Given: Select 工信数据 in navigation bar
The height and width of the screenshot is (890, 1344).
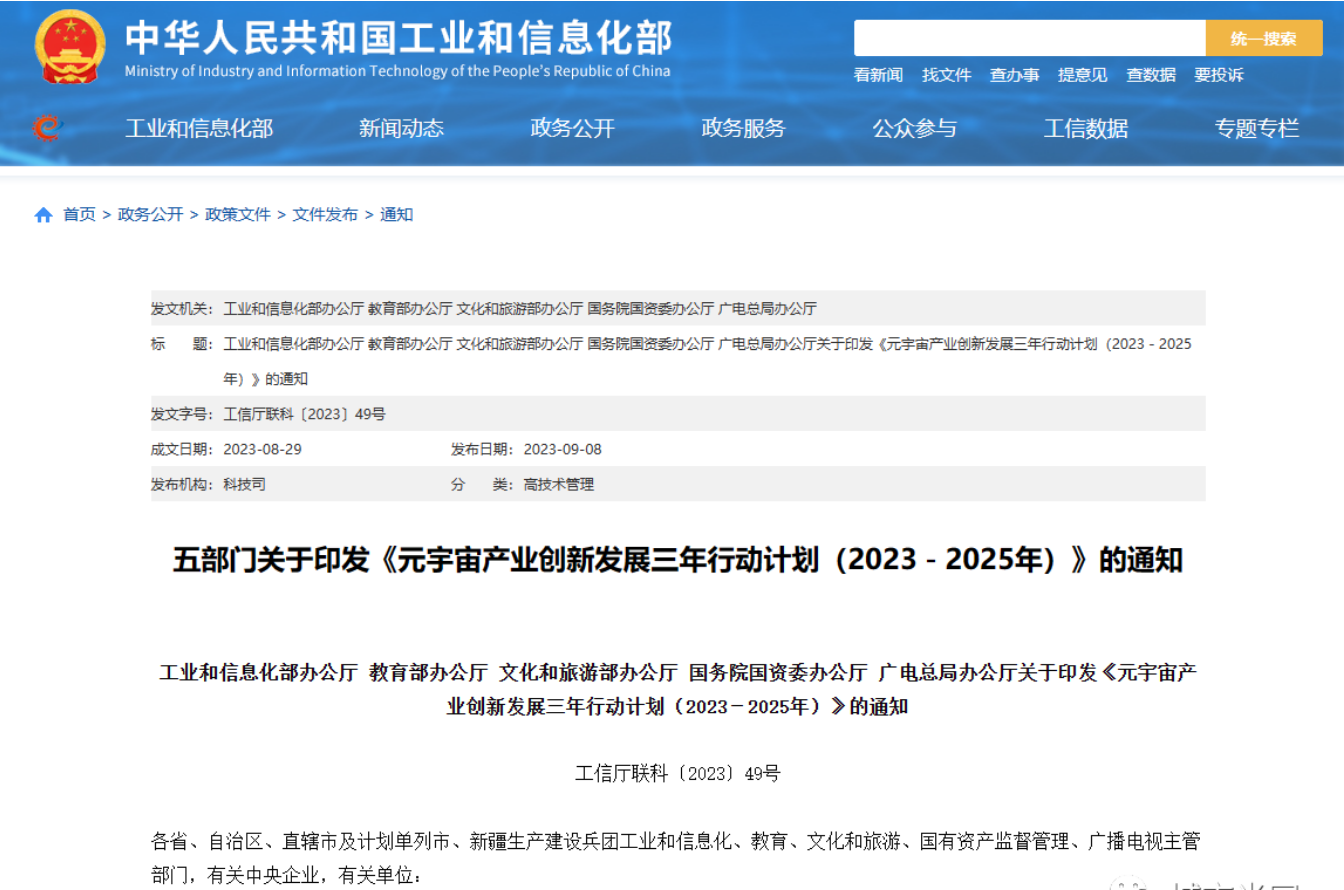Looking at the screenshot, I should 1085,128.
